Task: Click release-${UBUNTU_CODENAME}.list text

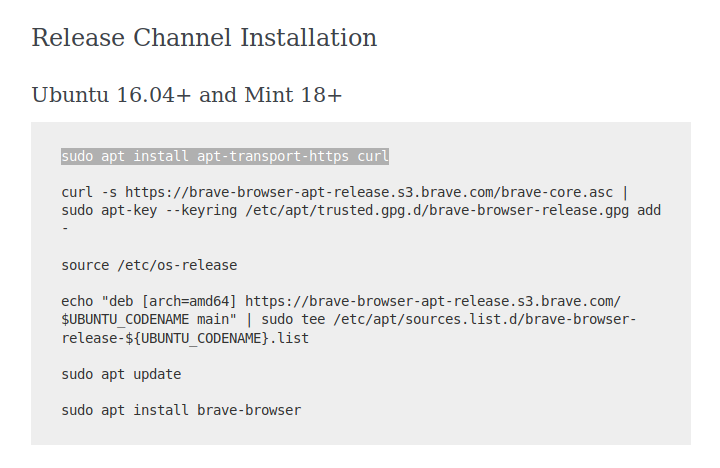Action: tap(185, 338)
